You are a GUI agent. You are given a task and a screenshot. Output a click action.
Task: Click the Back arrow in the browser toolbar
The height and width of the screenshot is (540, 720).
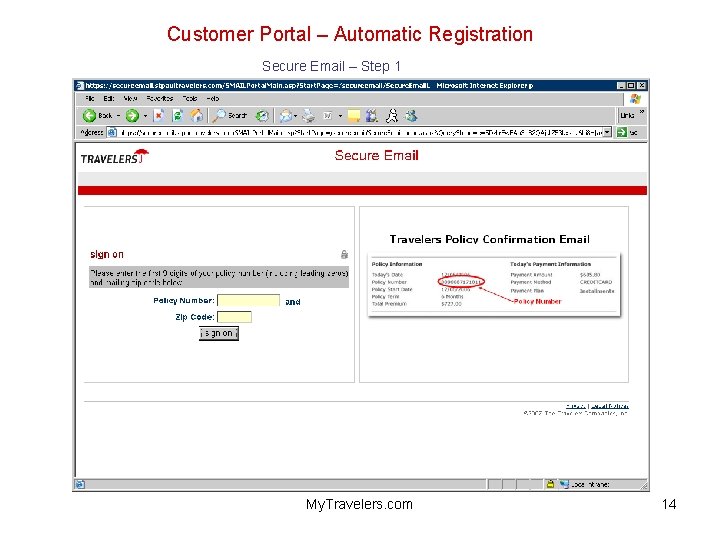tap(89, 116)
